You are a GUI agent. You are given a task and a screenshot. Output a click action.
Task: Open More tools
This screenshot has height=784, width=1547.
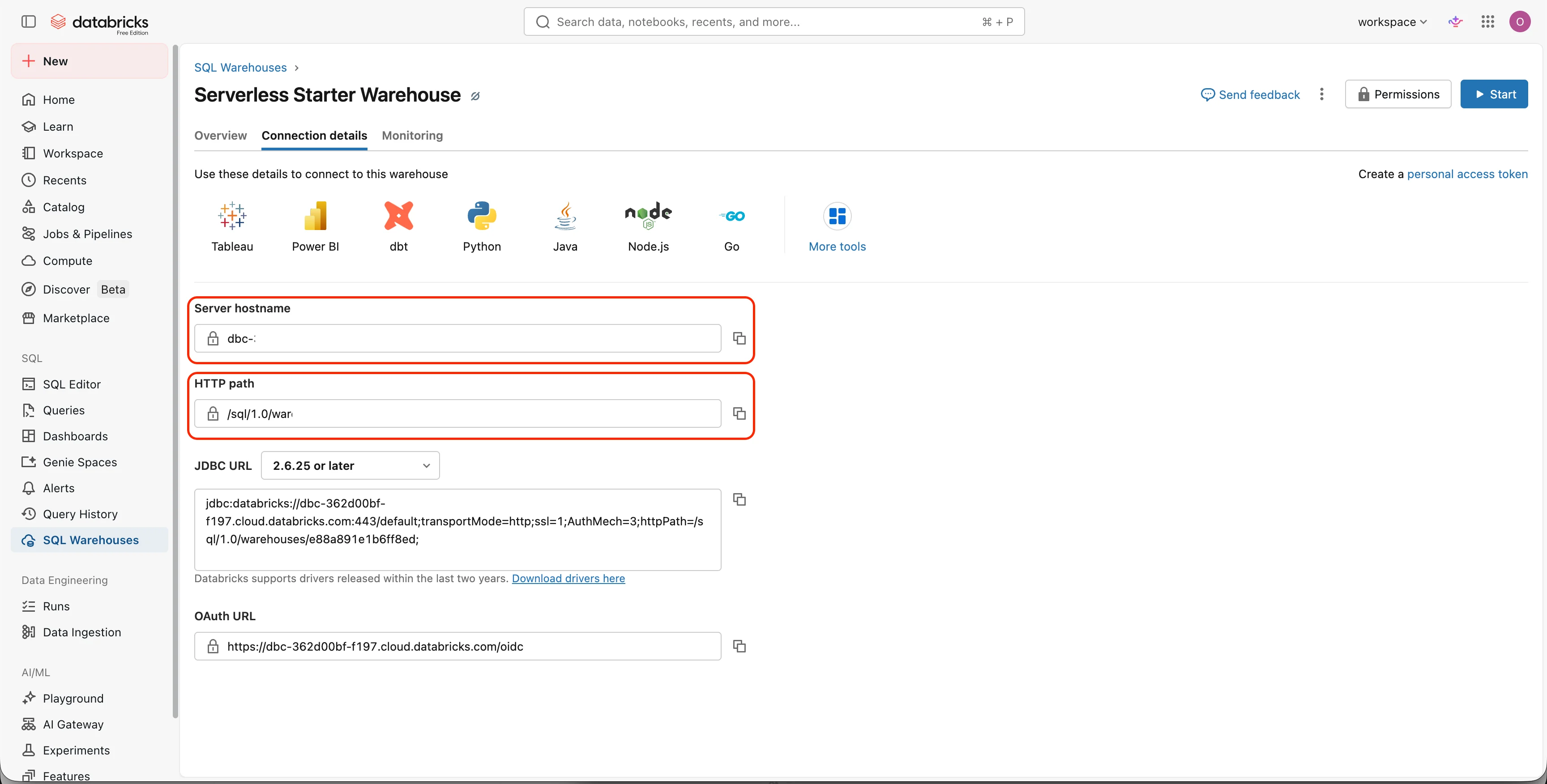(x=837, y=227)
